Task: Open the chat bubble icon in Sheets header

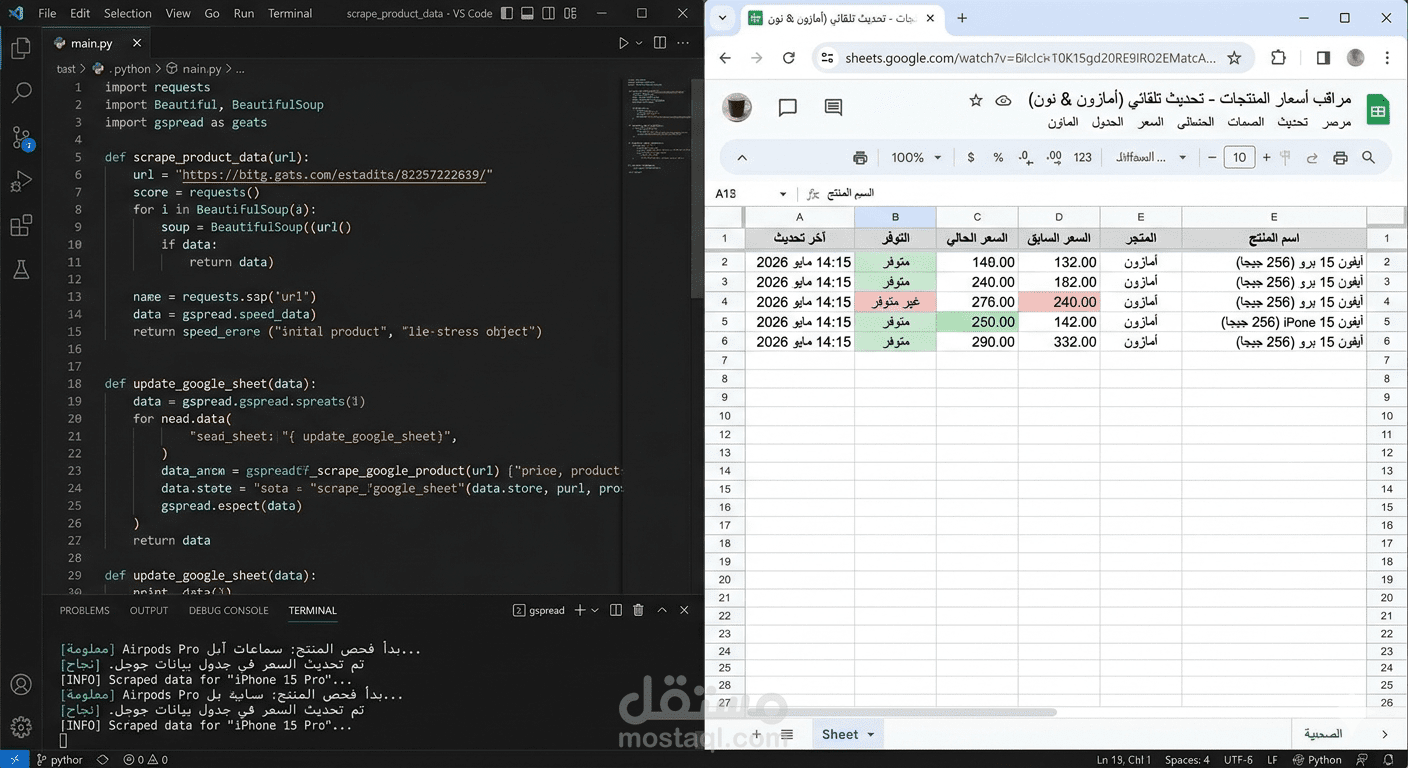Action: (788, 107)
